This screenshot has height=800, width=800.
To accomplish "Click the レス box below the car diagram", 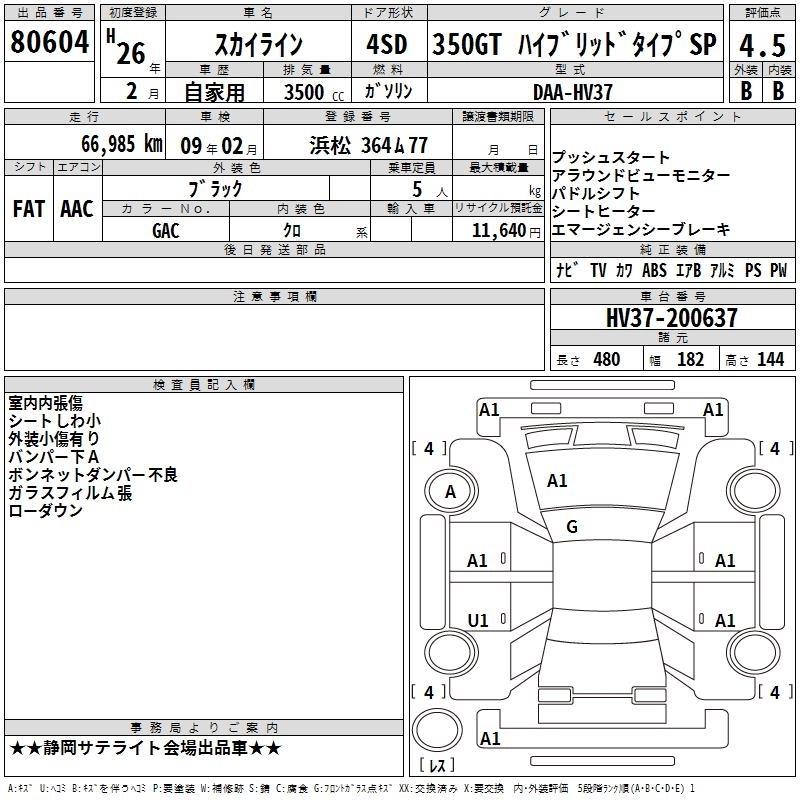I will [x=436, y=766].
